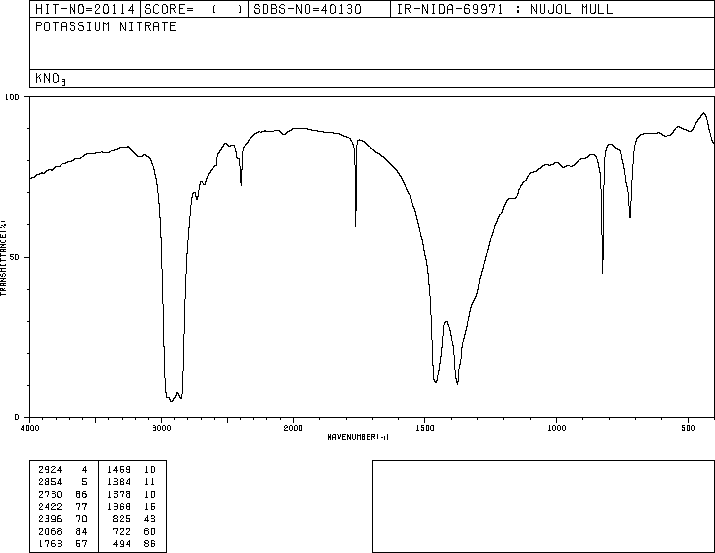The width and height of the screenshot is (715, 553).
Task: Select peak table entry 1368
Action: tap(119, 506)
